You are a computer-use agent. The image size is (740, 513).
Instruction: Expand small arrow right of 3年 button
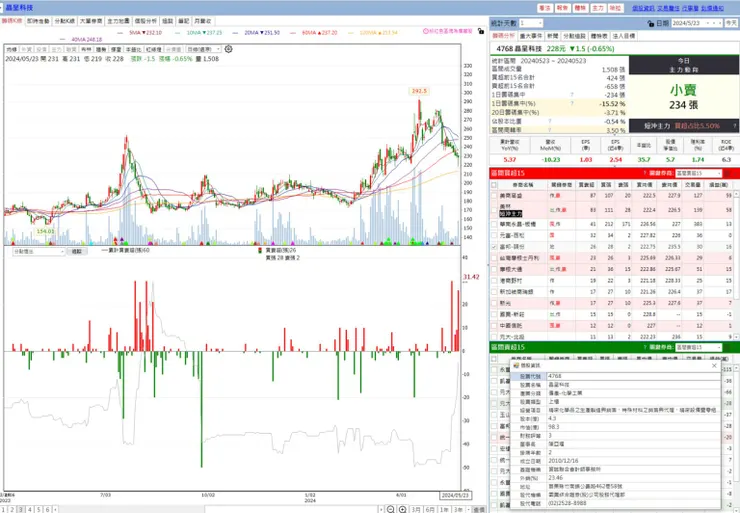pyautogui.click(x=468, y=510)
